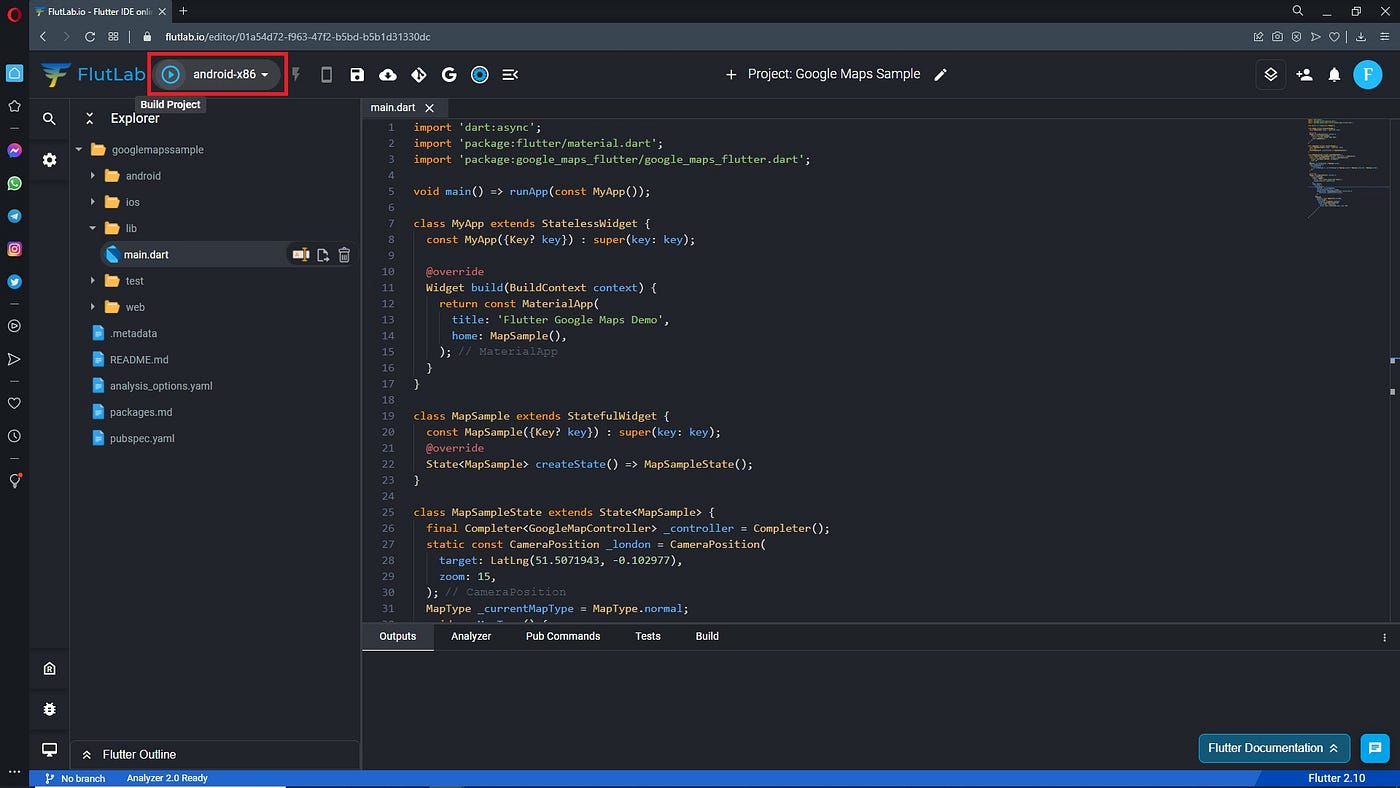Take a browser snapshot with camera icon
The height and width of the screenshot is (788, 1400).
(1277, 36)
